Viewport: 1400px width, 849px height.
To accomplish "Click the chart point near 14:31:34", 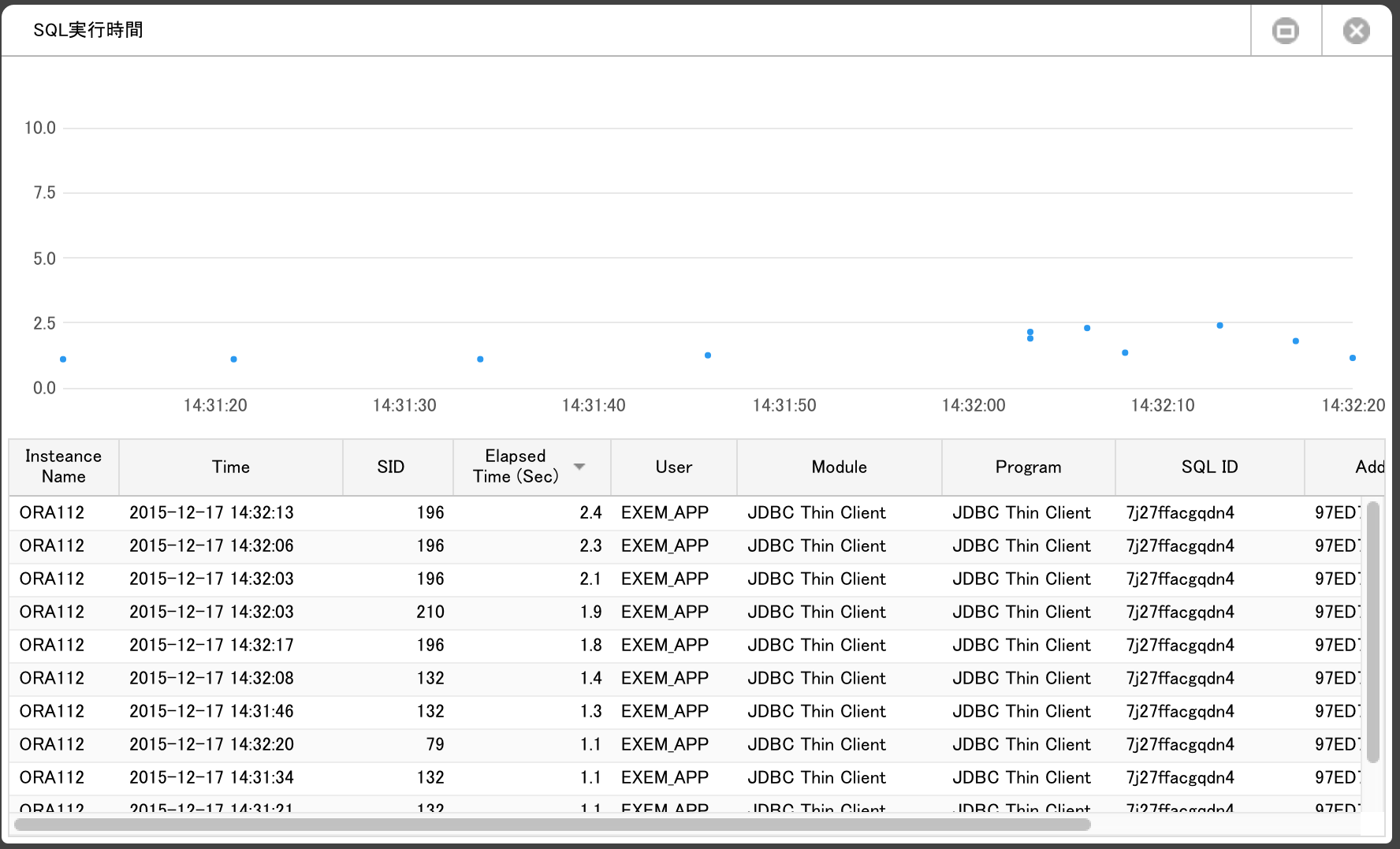I will pos(480,359).
